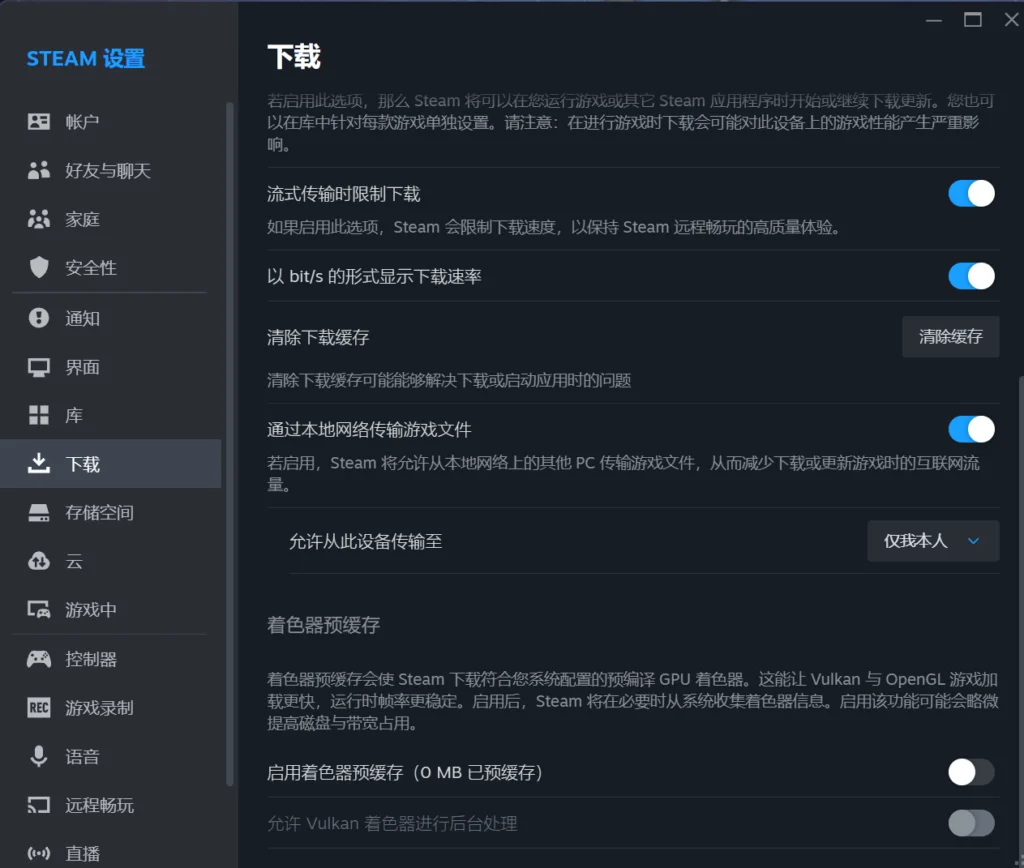Screen dimensions: 1024x868
Task: Click the drive icon beside 存储空间
Action: [x=39, y=513]
